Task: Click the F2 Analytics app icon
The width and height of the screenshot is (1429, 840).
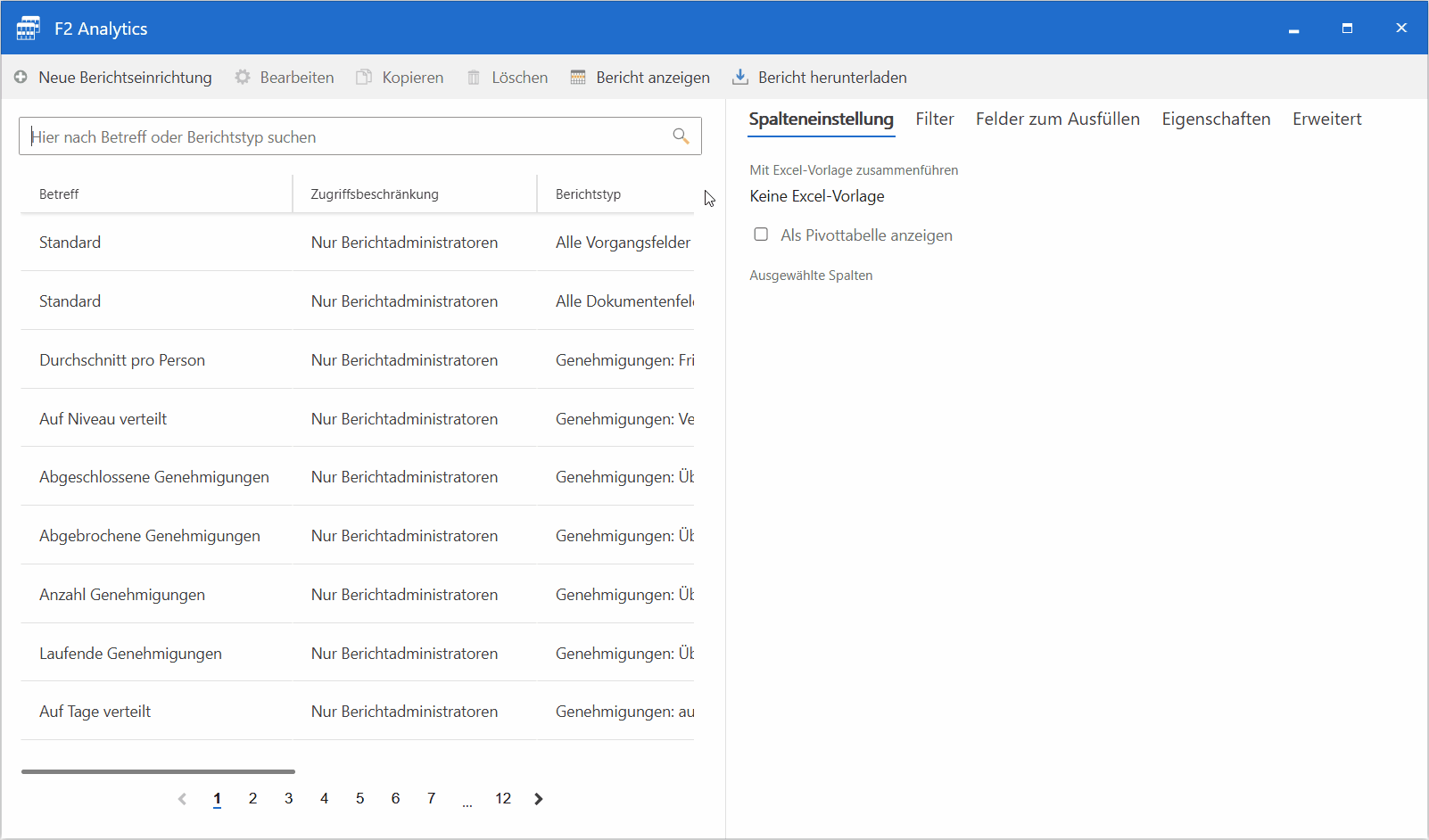Action: point(28,29)
